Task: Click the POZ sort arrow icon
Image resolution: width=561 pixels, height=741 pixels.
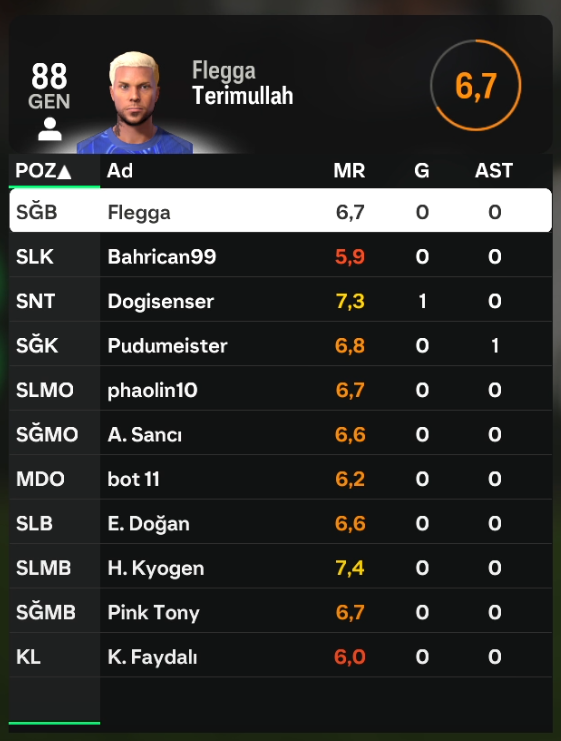Action: [64, 172]
